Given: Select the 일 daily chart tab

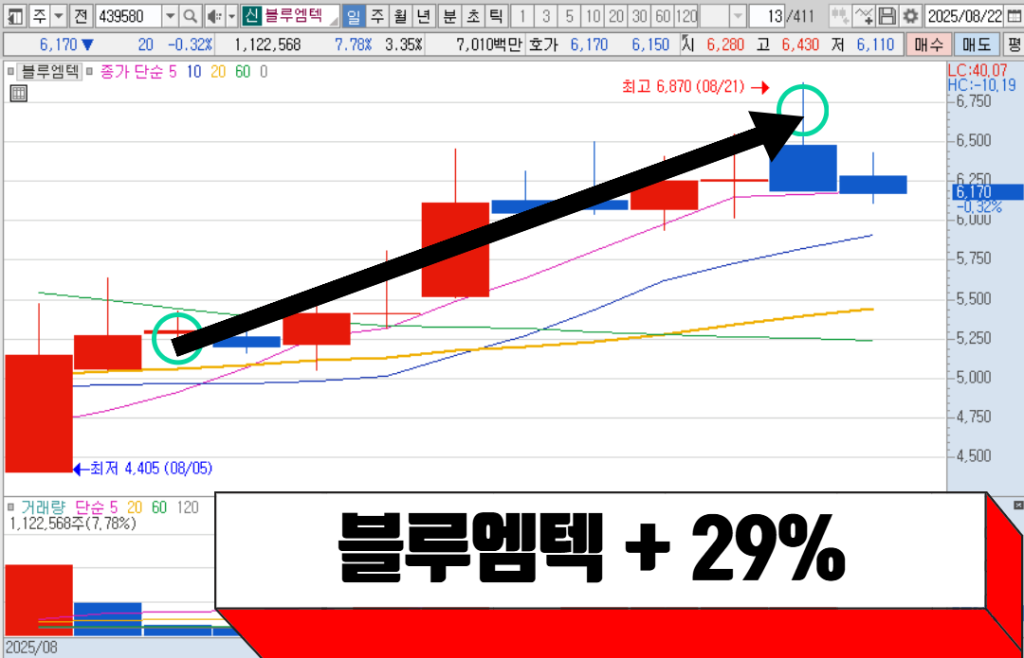Looking at the screenshot, I should click(353, 15).
